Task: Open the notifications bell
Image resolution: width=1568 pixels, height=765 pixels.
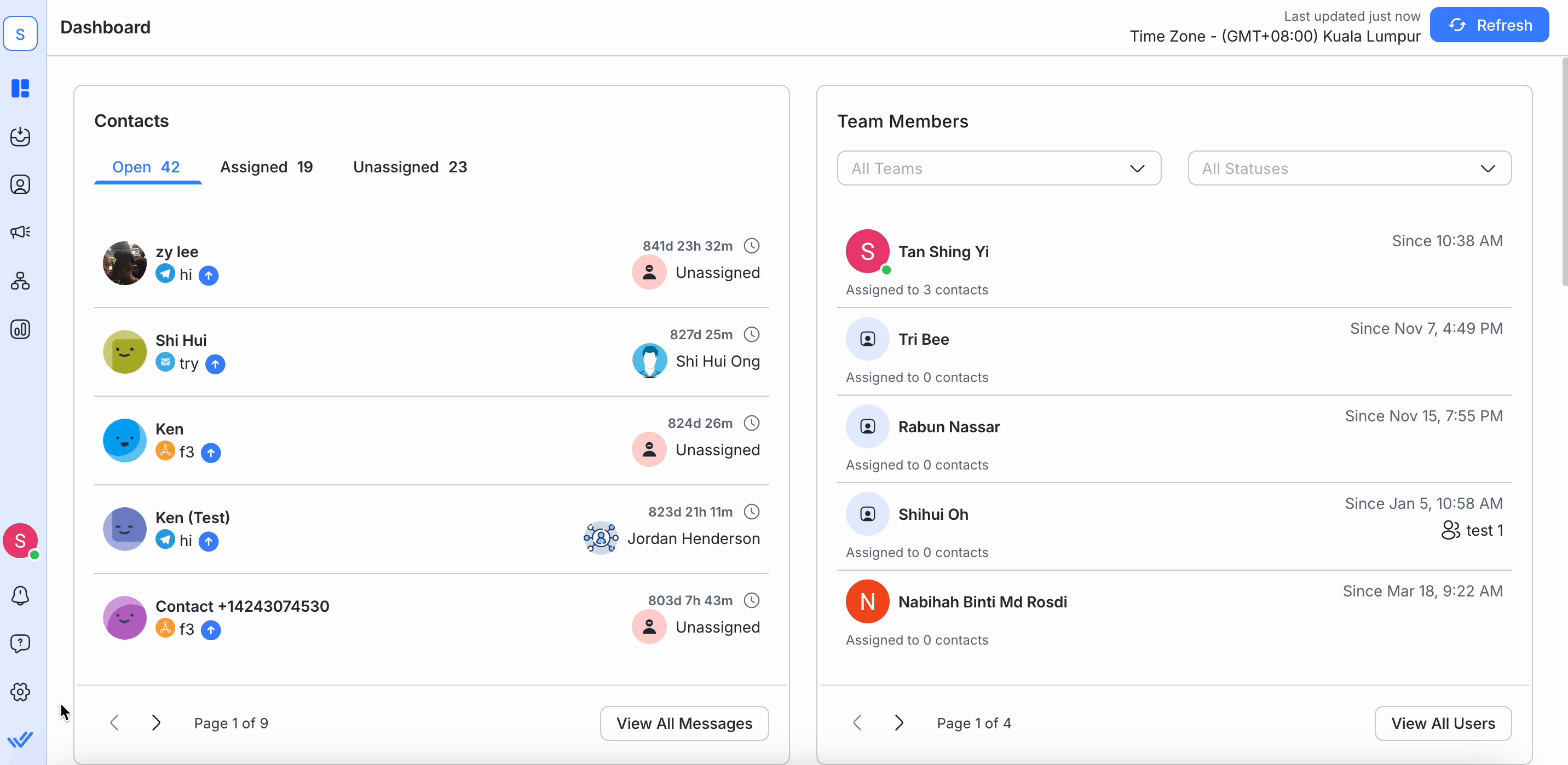Action: [x=20, y=595]
